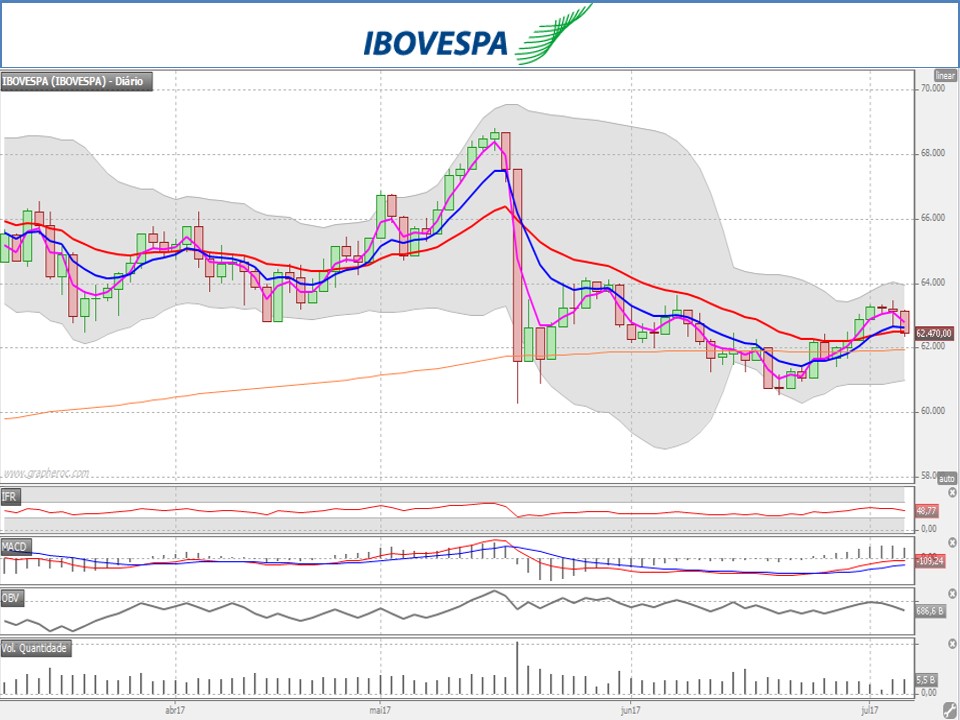Viewport: 960px width, 720px height.
Task: Close the MACD indicator panel
Action: tap(952, 542)
